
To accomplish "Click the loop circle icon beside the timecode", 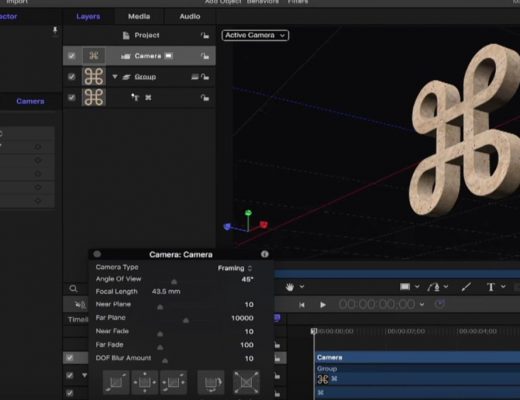I will 440,304.
